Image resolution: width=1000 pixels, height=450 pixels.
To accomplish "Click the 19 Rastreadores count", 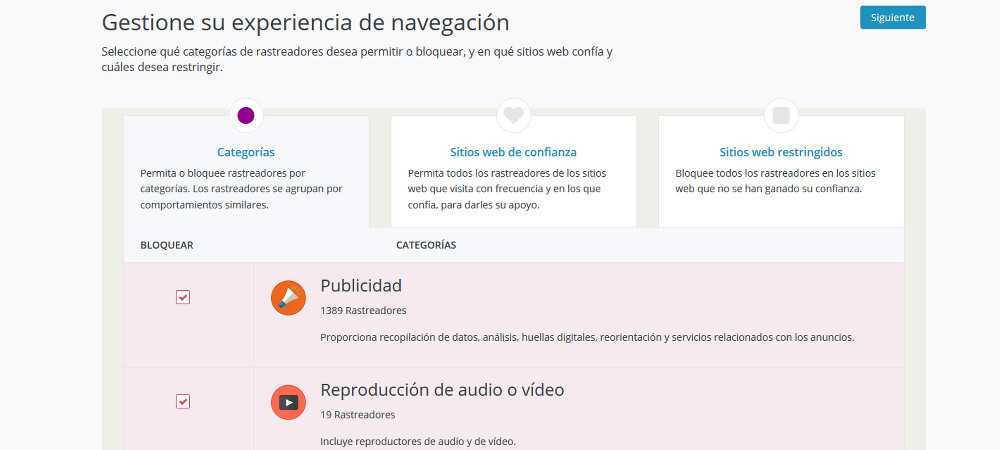I will [x=358, y=415].
